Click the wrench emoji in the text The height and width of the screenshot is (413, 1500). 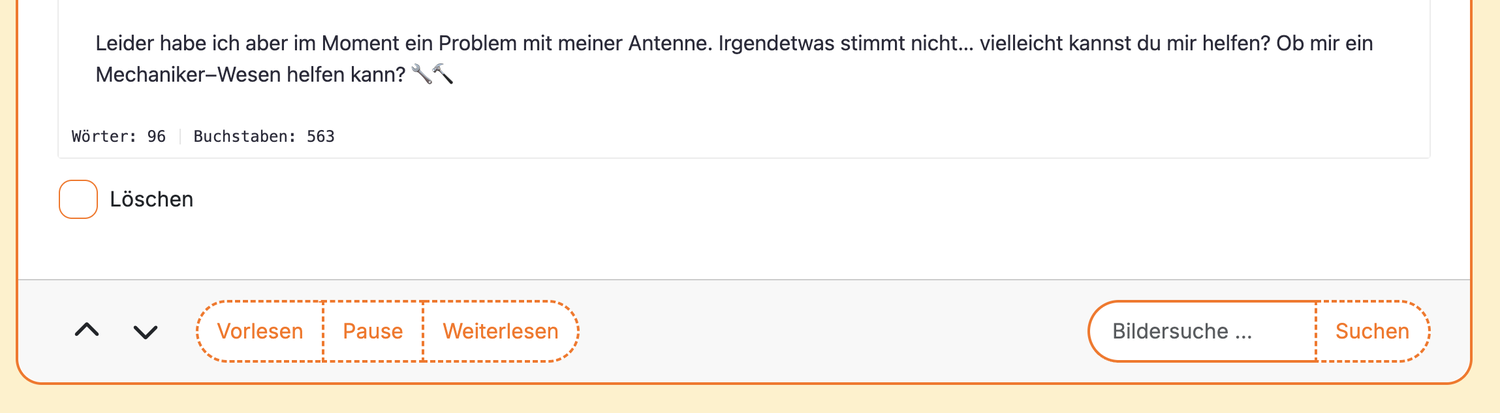[x=421, y=74]
